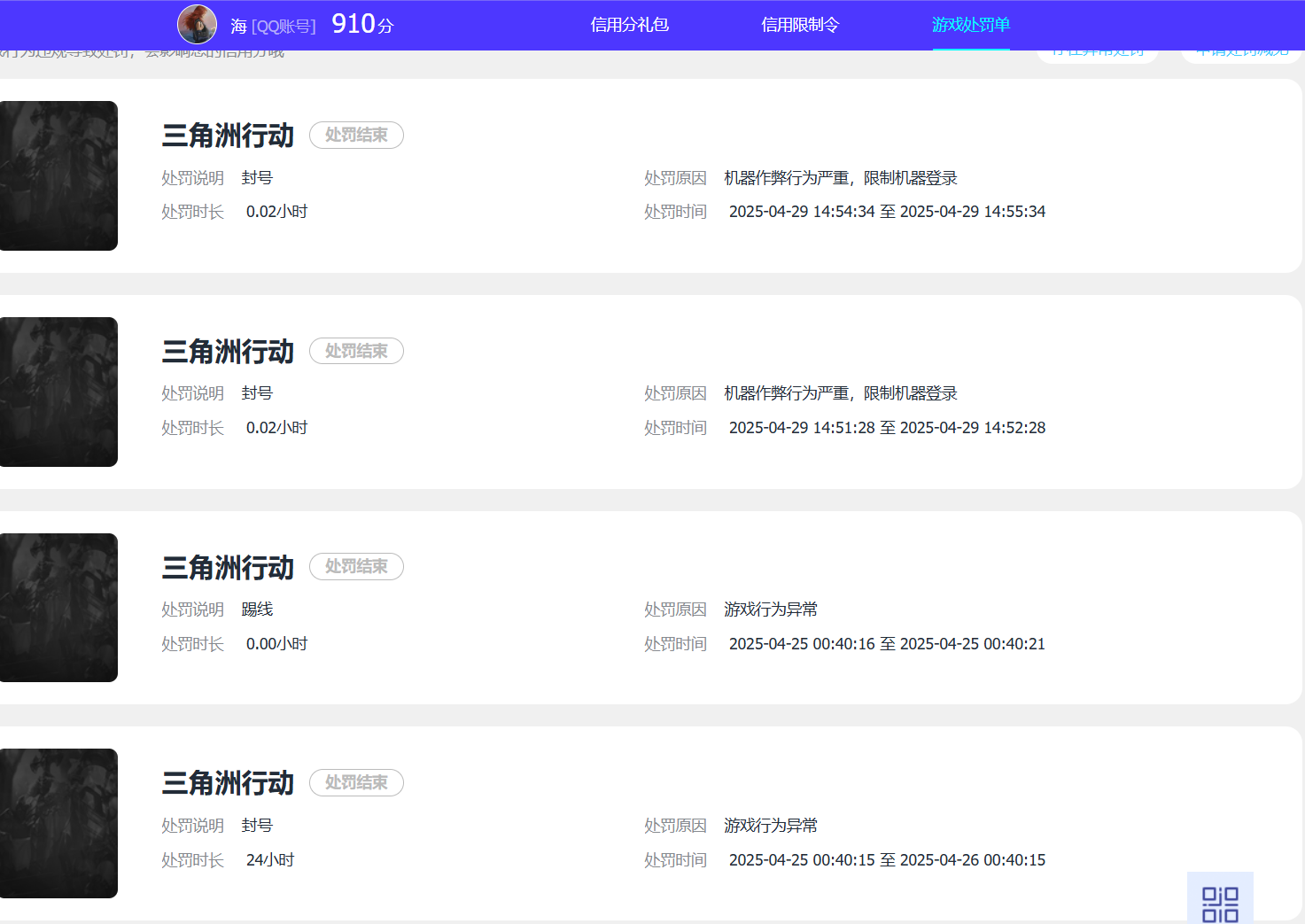Click 处罚结束 badge on the 14:54:34 card
1305x924 pixels.
pyautogui.click(x=356, y=135)
